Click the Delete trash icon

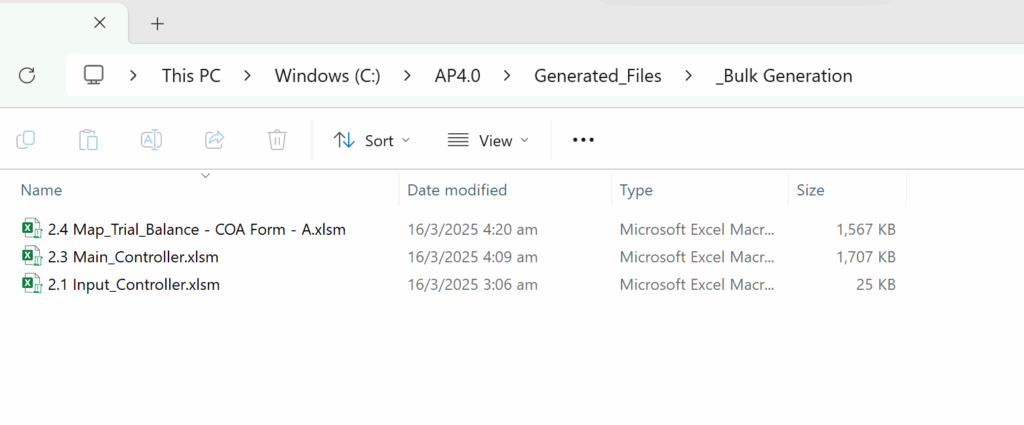point(277,140)
